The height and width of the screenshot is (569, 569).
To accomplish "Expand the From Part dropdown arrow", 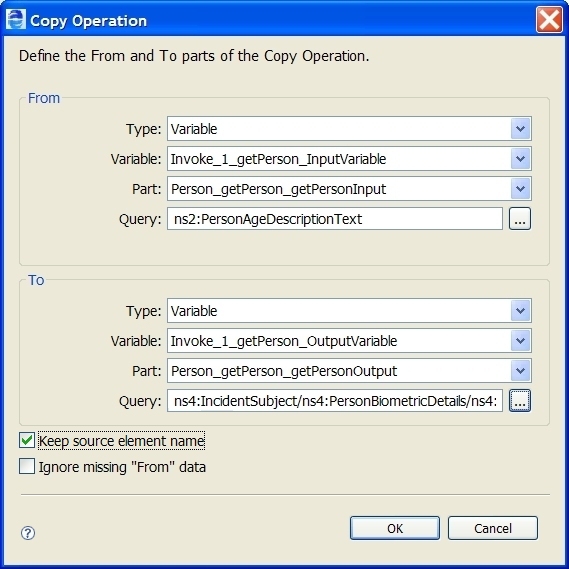I will click(521, 189).
